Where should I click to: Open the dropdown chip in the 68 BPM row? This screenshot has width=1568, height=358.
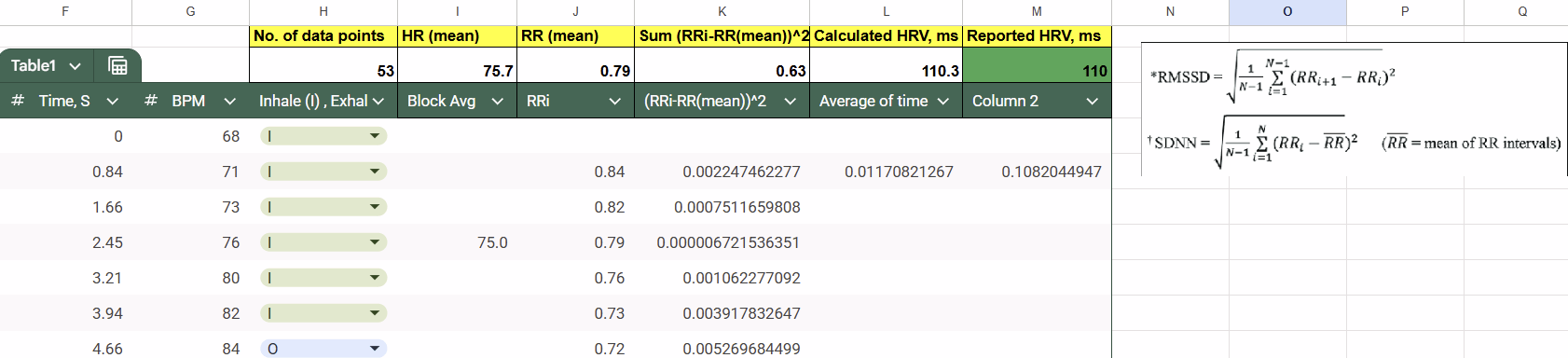point(323,136)
